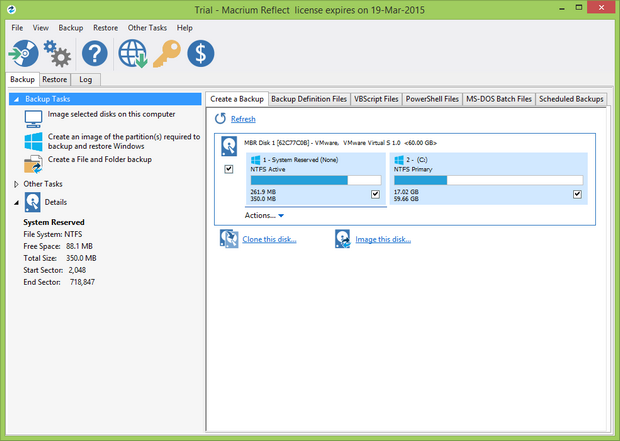
Task: Select the Create a Backup tab
Action: (237, 99)
